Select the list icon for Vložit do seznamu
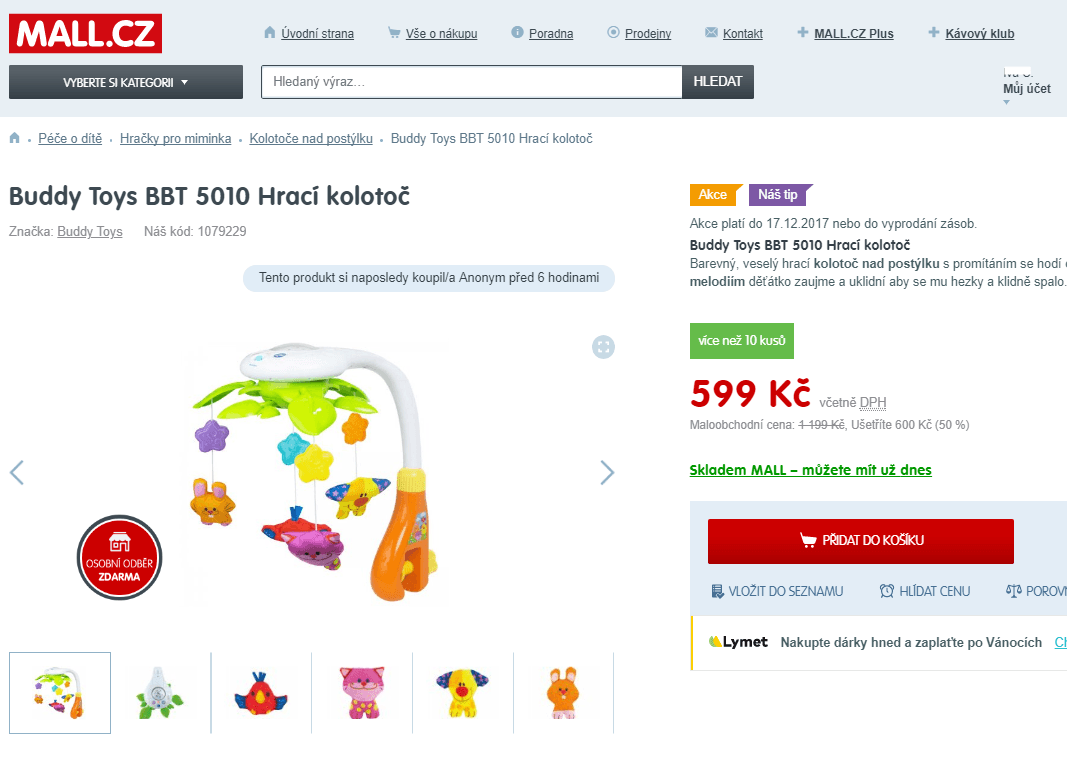Screen dimensions: 1067x767 (x=715, y=591)
